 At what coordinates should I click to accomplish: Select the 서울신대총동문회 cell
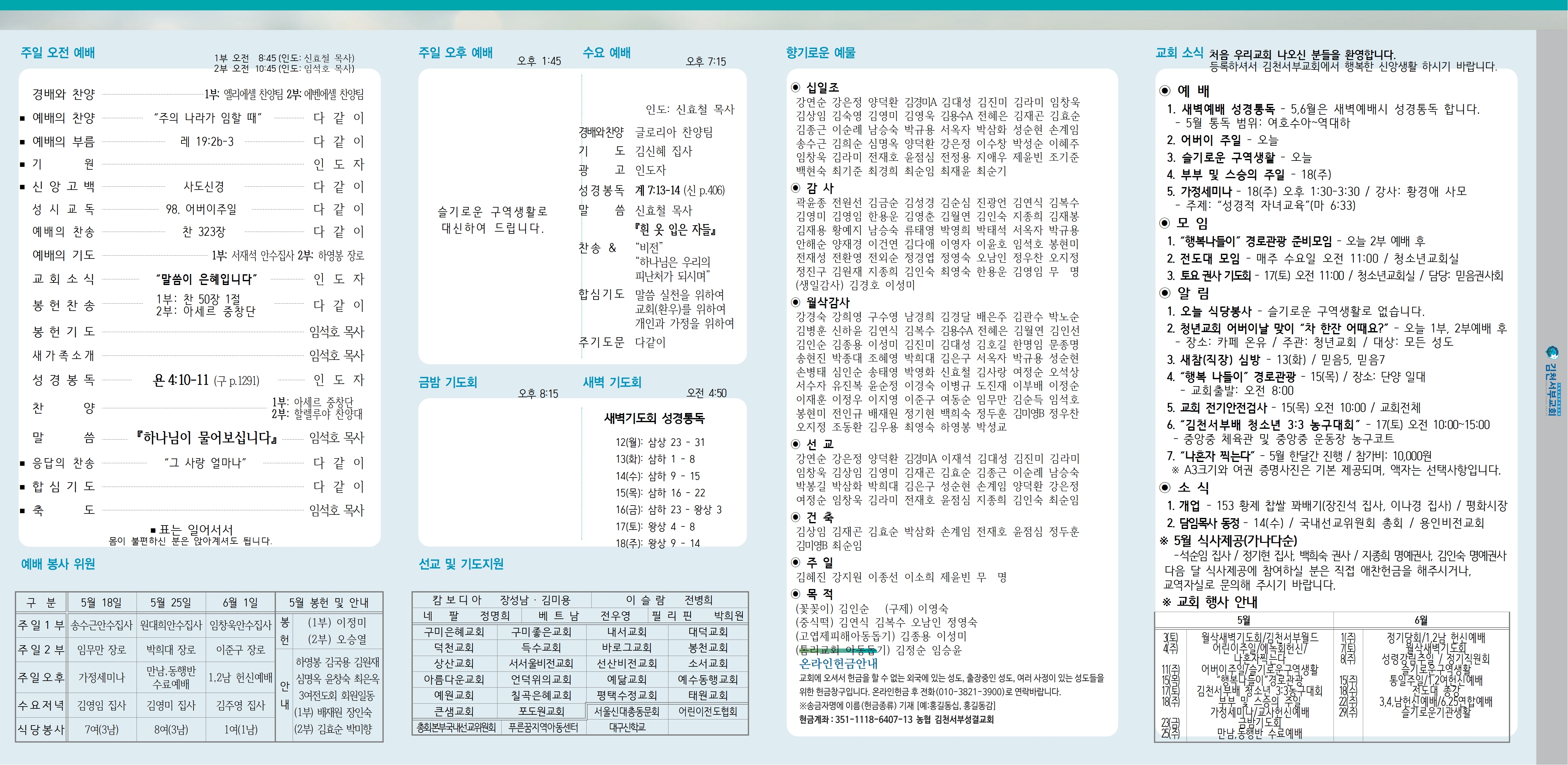click(627, 711)
